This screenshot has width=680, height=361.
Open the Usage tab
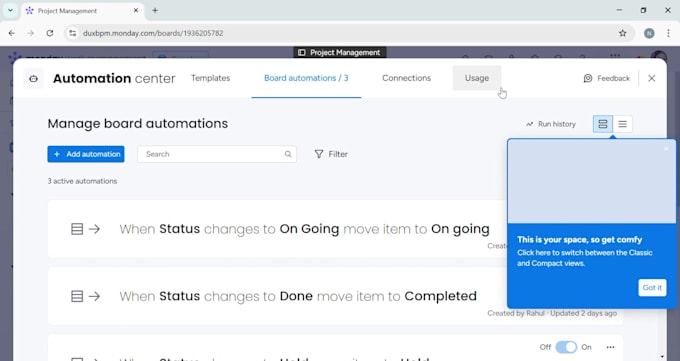[477, 78]
